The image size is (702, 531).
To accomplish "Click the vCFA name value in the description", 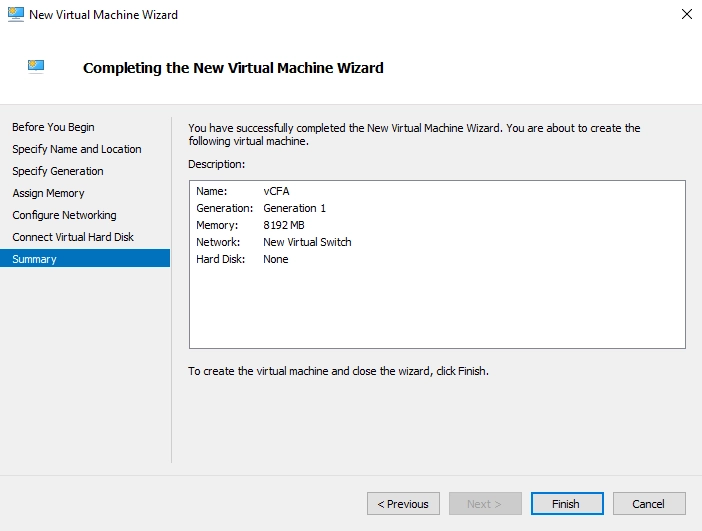I will pos(276,191).
